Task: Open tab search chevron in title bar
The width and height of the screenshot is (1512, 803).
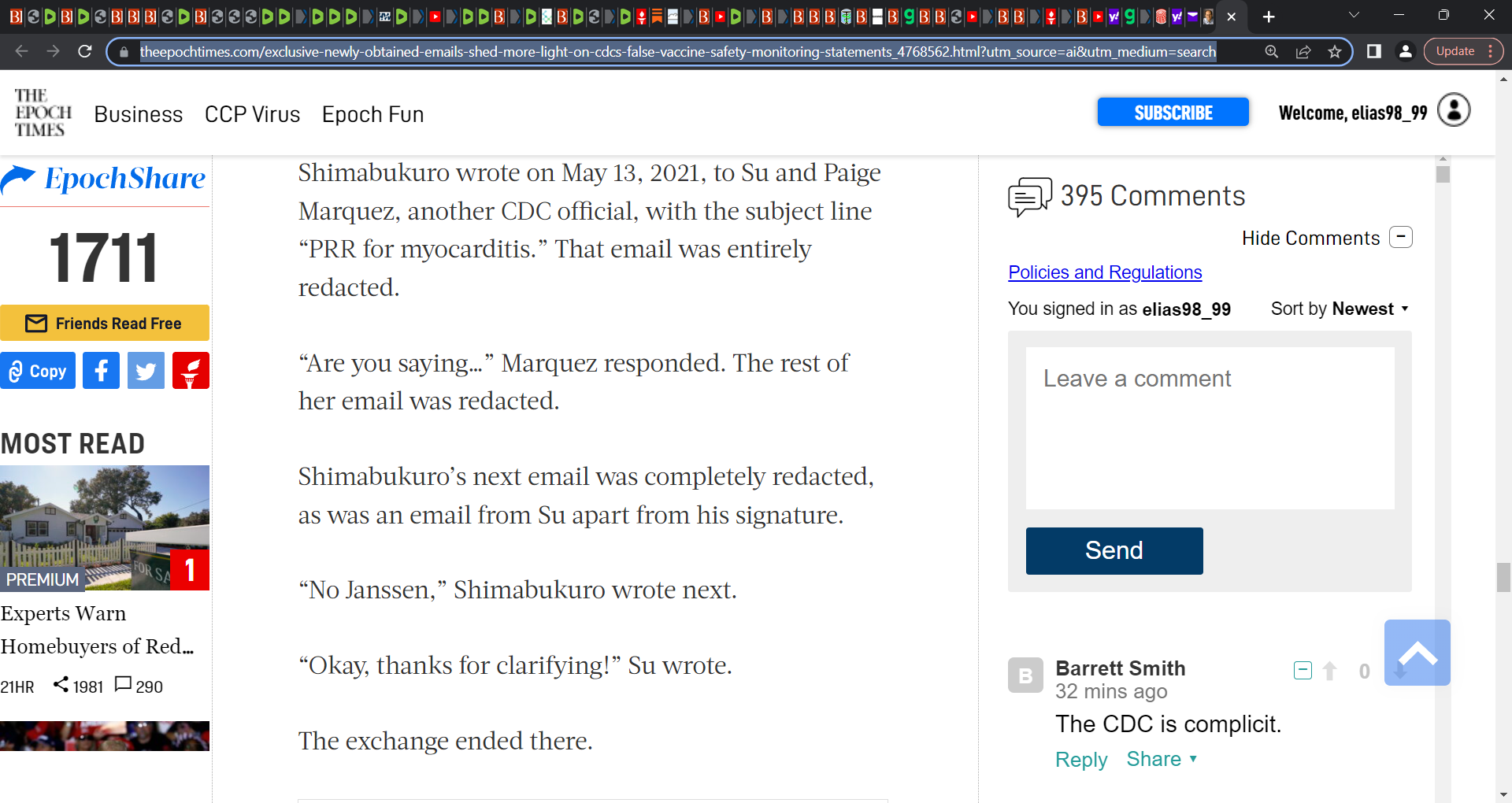Action: (1354, 16)
